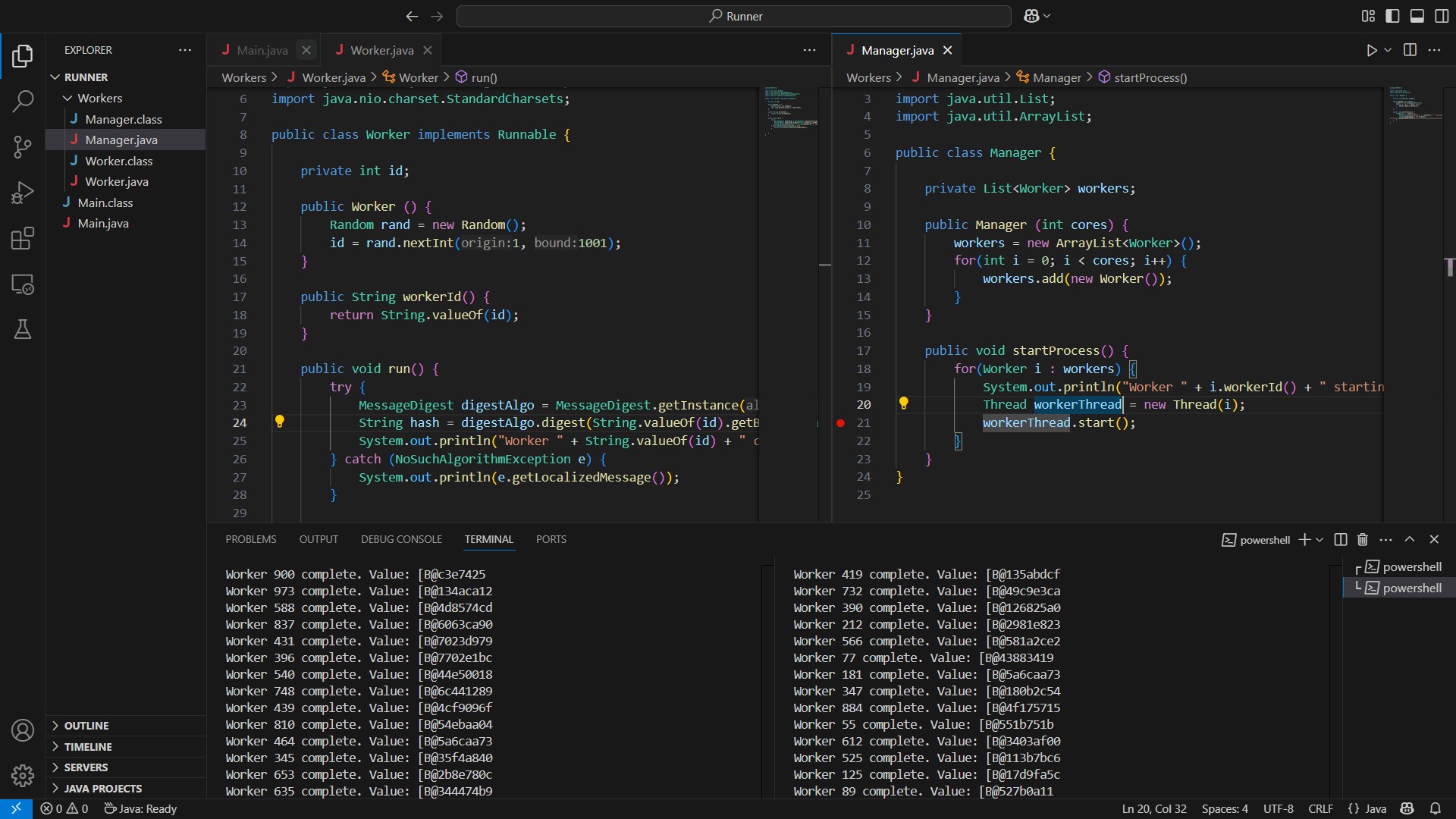The image size is (1456, 819).
Task: Split the editor for Manager.java
Action: coord(1410,50)
